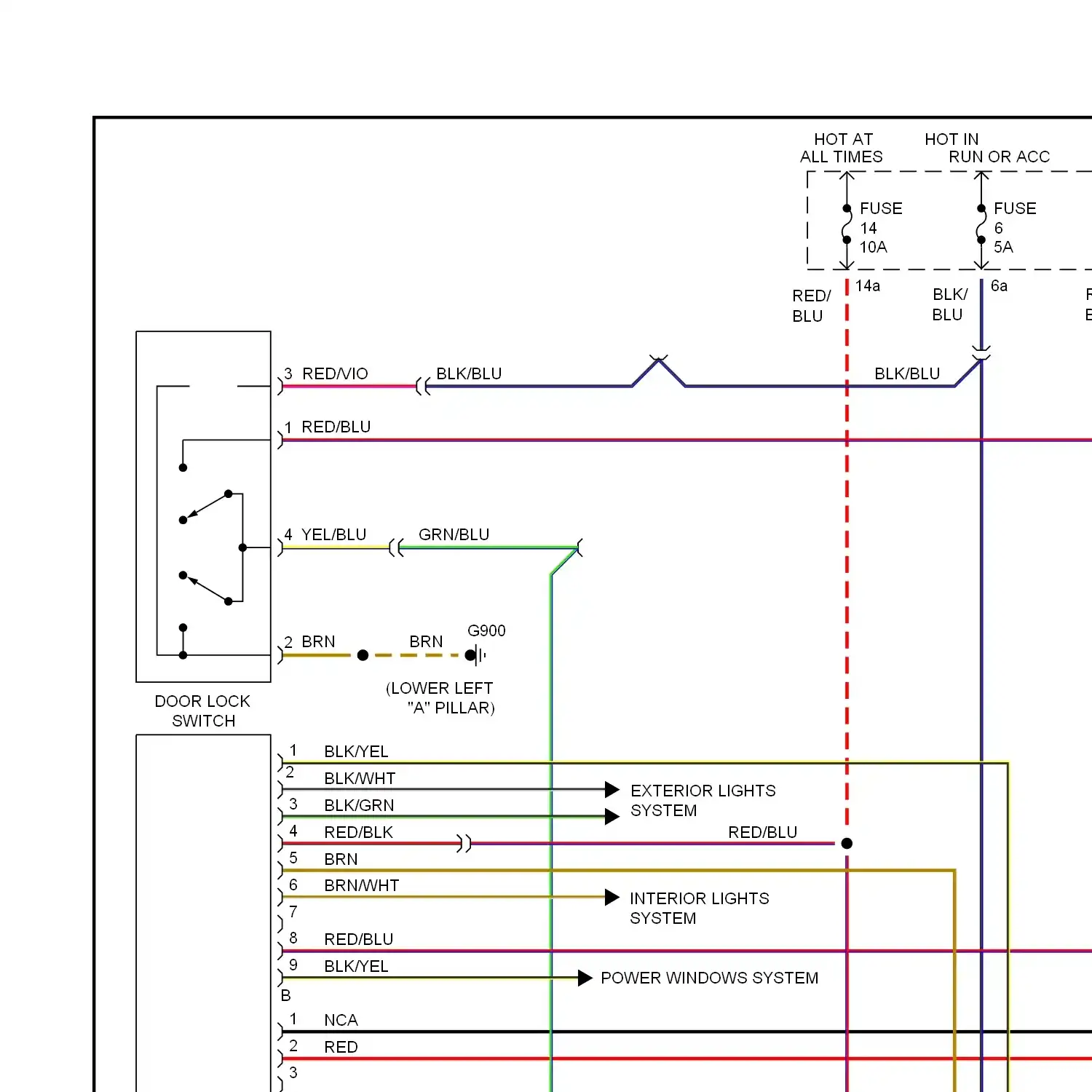
Task: Select the "BLK/GRN" wire label
Action: pos(359,805)
